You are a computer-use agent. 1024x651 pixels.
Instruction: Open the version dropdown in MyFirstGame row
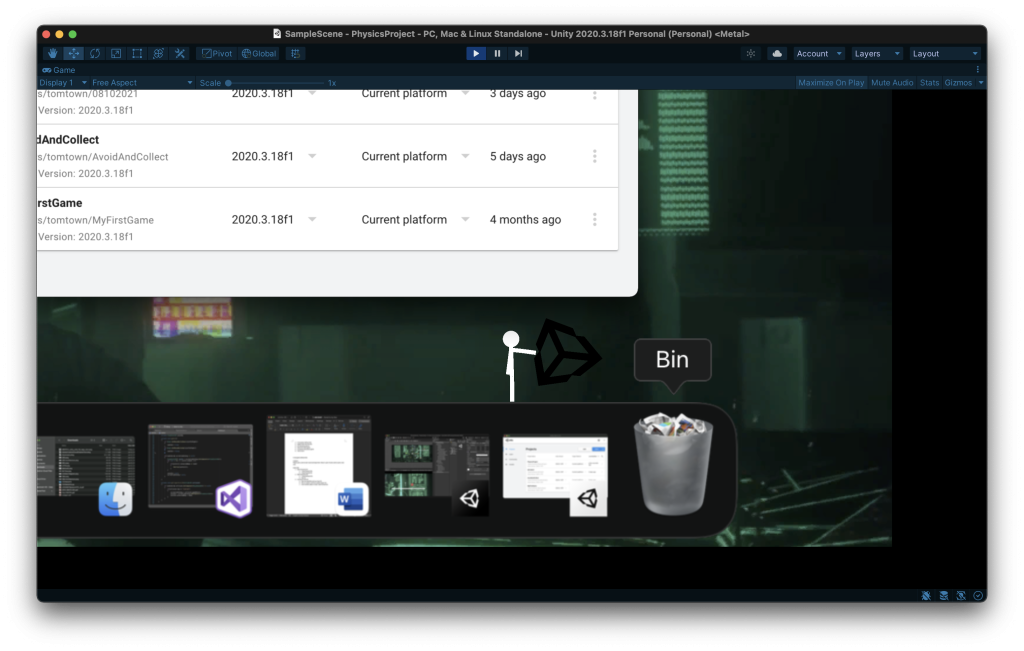point(312,220)
